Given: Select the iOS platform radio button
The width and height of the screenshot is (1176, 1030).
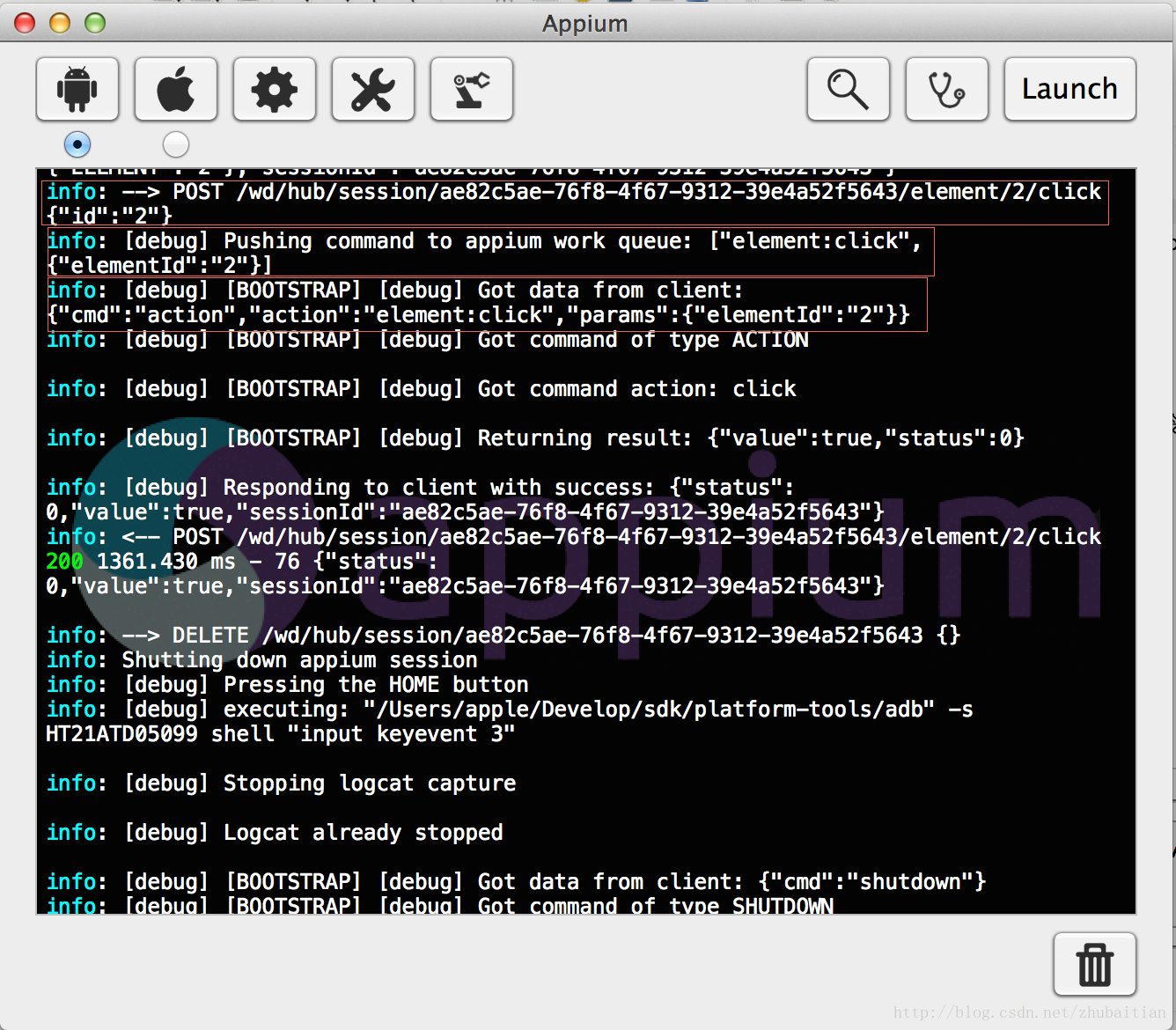Looking at the screenshot, I should [176, 144].
